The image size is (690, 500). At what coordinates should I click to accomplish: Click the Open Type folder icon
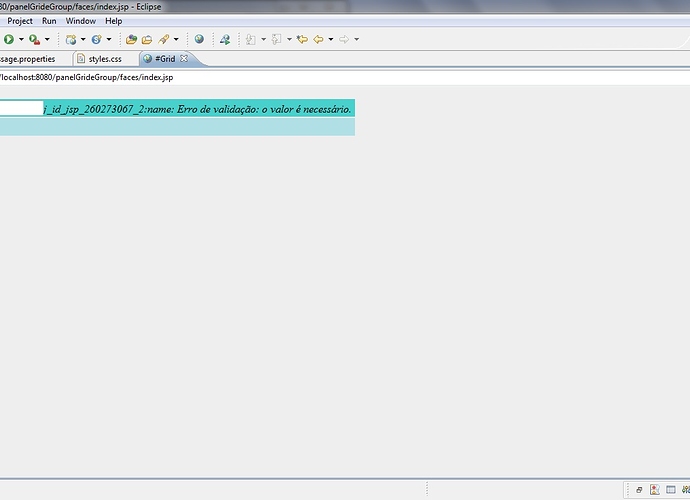[x=131, y=40]
